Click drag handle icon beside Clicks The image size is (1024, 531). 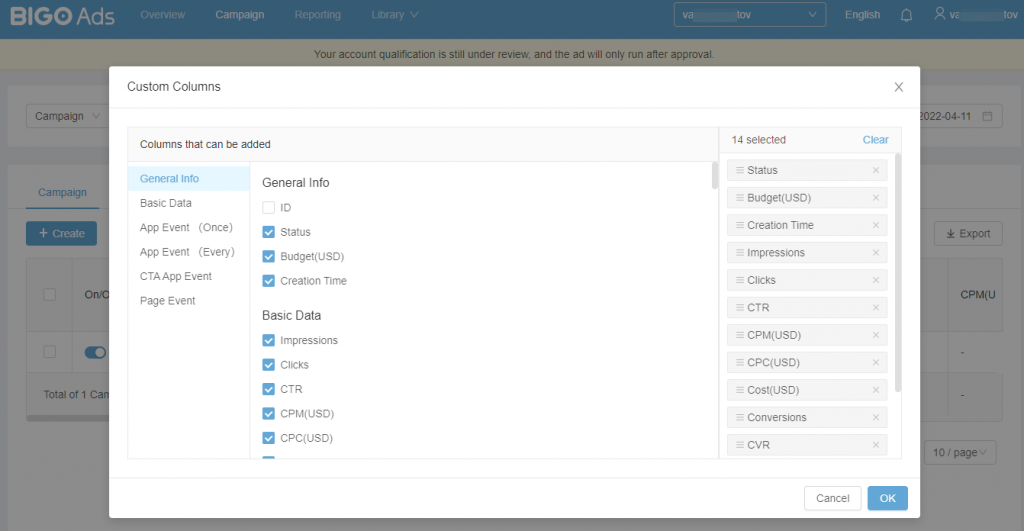(x=740, y=281)
